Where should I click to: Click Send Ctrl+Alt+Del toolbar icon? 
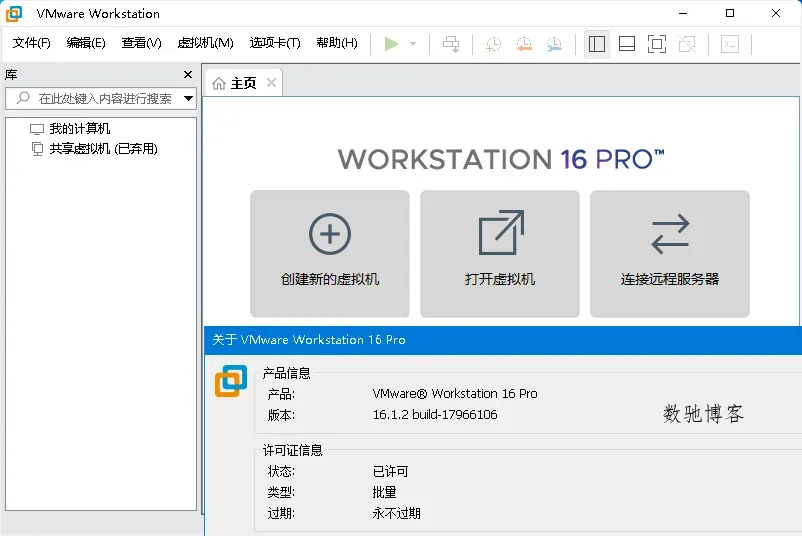pyautogui.click(x=451, y=44)
